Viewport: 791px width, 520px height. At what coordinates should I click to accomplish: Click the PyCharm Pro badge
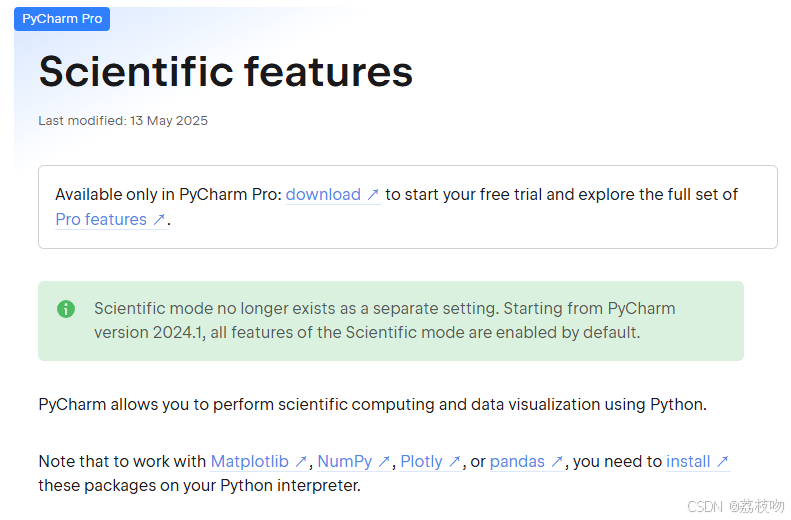(62, 19)
